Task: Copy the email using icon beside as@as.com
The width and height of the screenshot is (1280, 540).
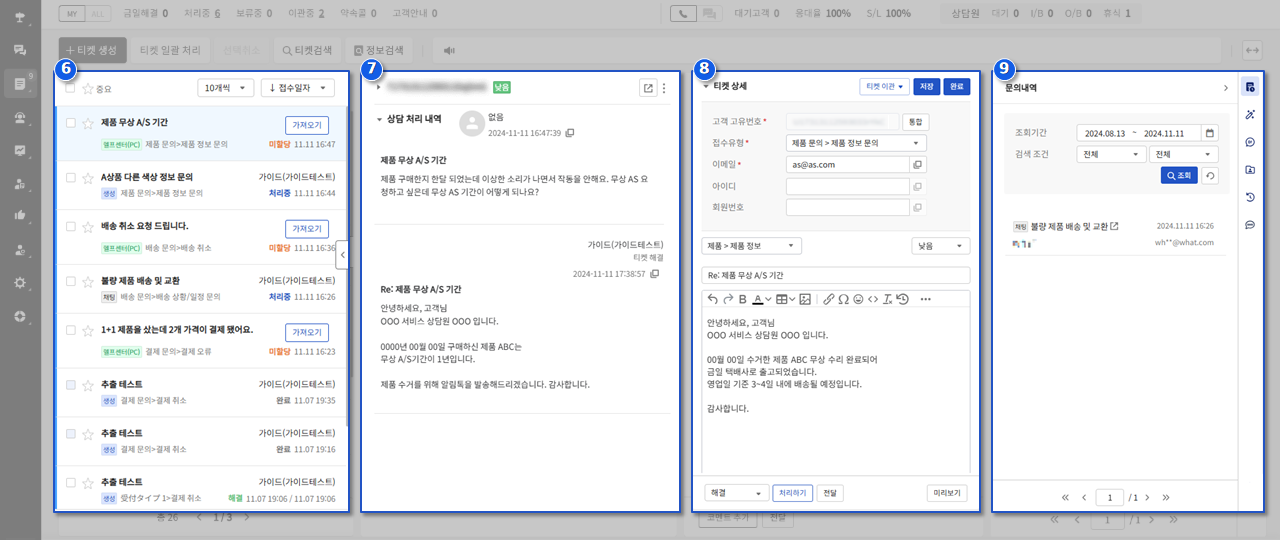Action: [x=918, y=165]
